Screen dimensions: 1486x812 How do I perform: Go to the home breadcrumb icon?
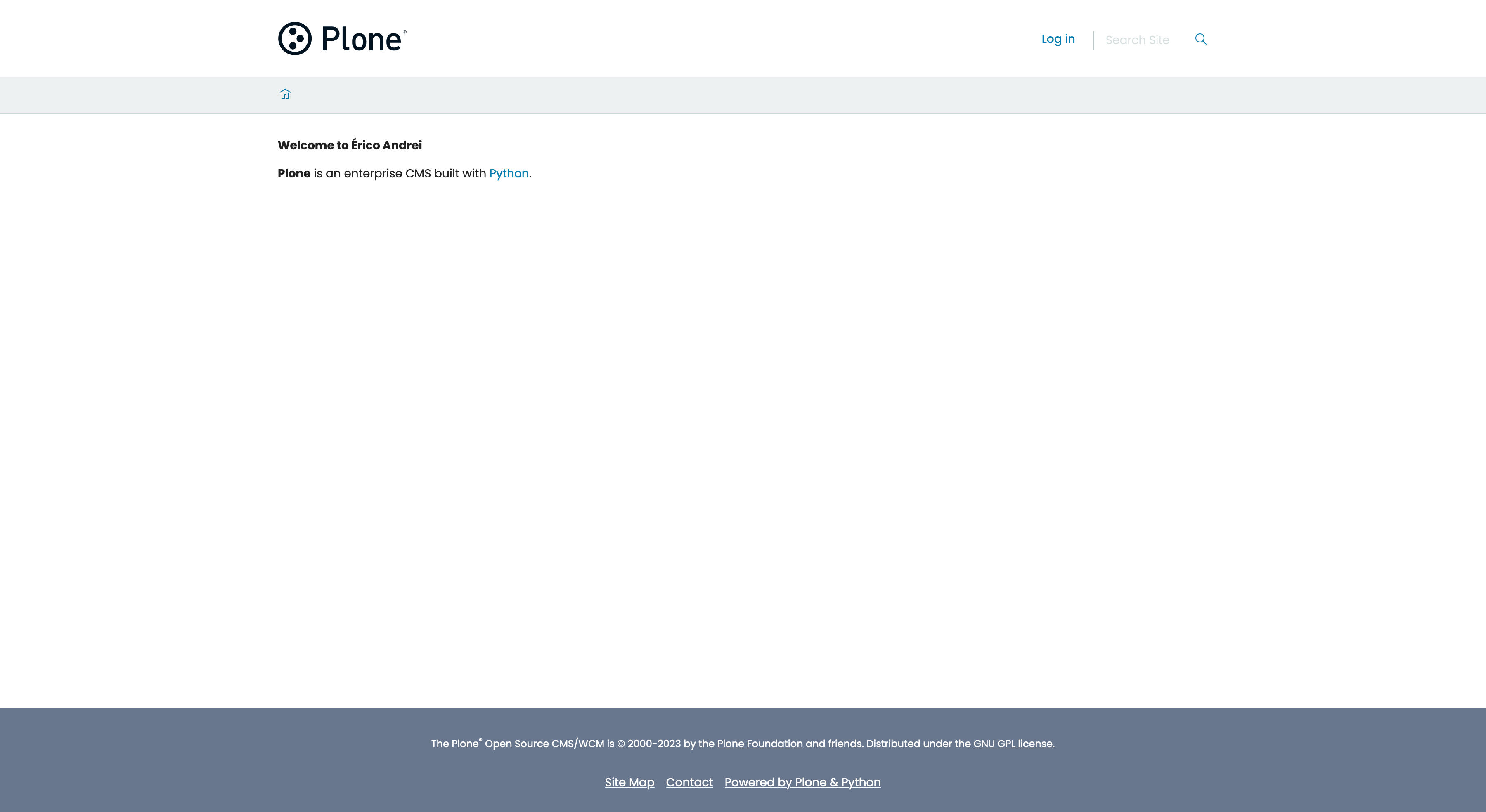coord(285,94)
